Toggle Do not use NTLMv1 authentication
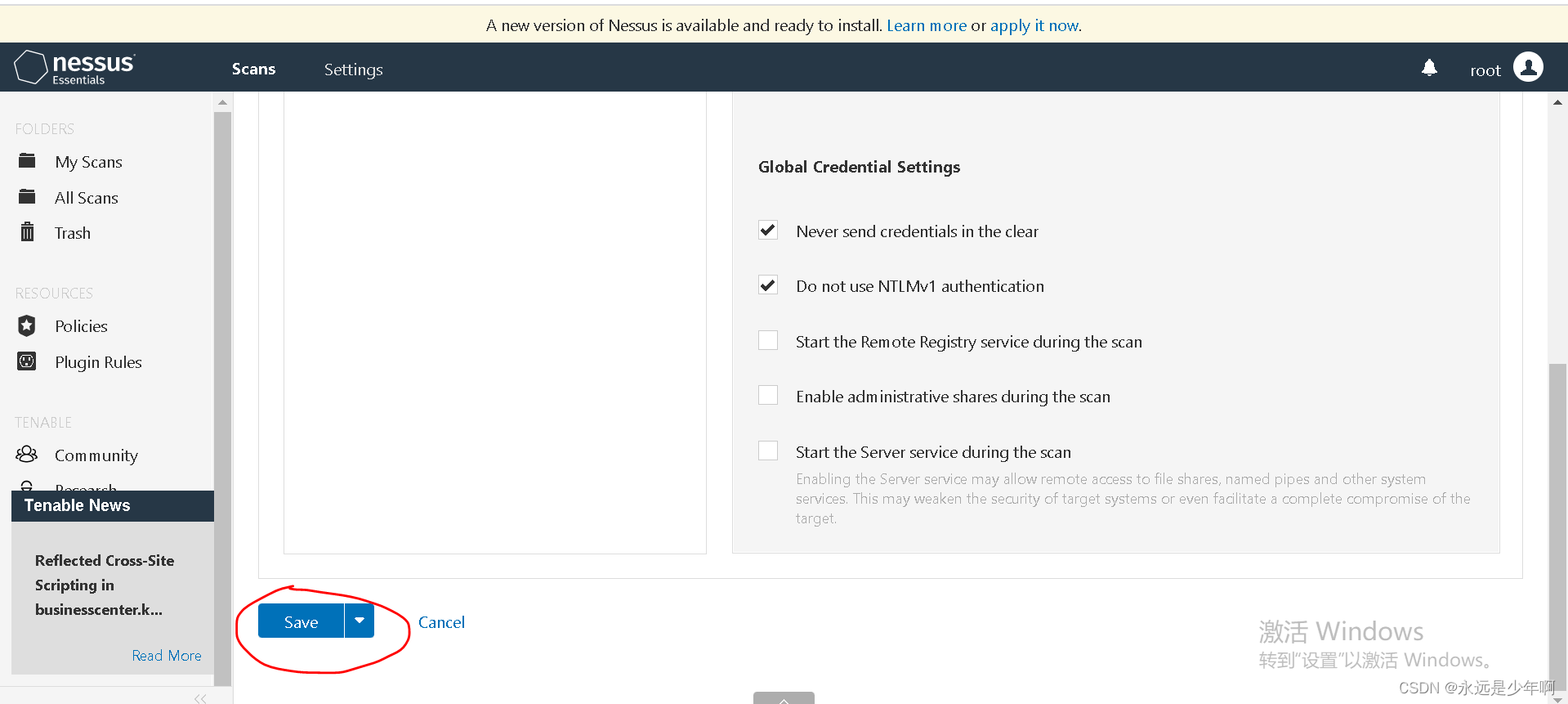1568x704 pixels. coord(768,285)
